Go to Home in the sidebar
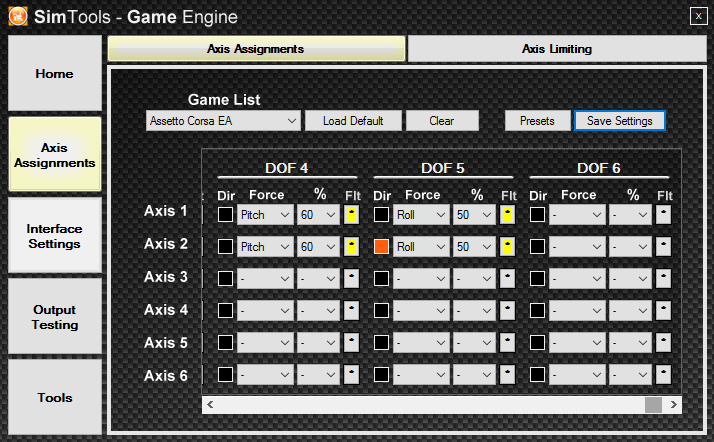Viewport: 714px width, 442px height. pyautogui.click(x=55, y=73)
